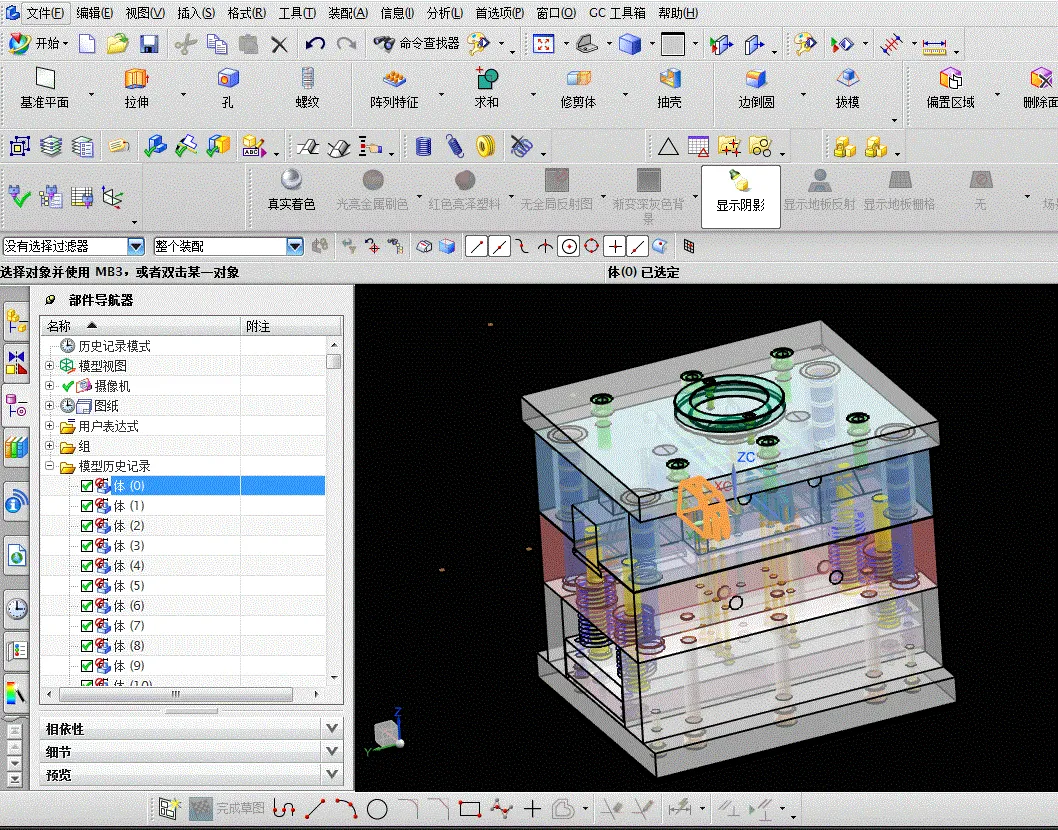Click the 名称 column header
The image size is (1058, 830).
pos(140,326)
